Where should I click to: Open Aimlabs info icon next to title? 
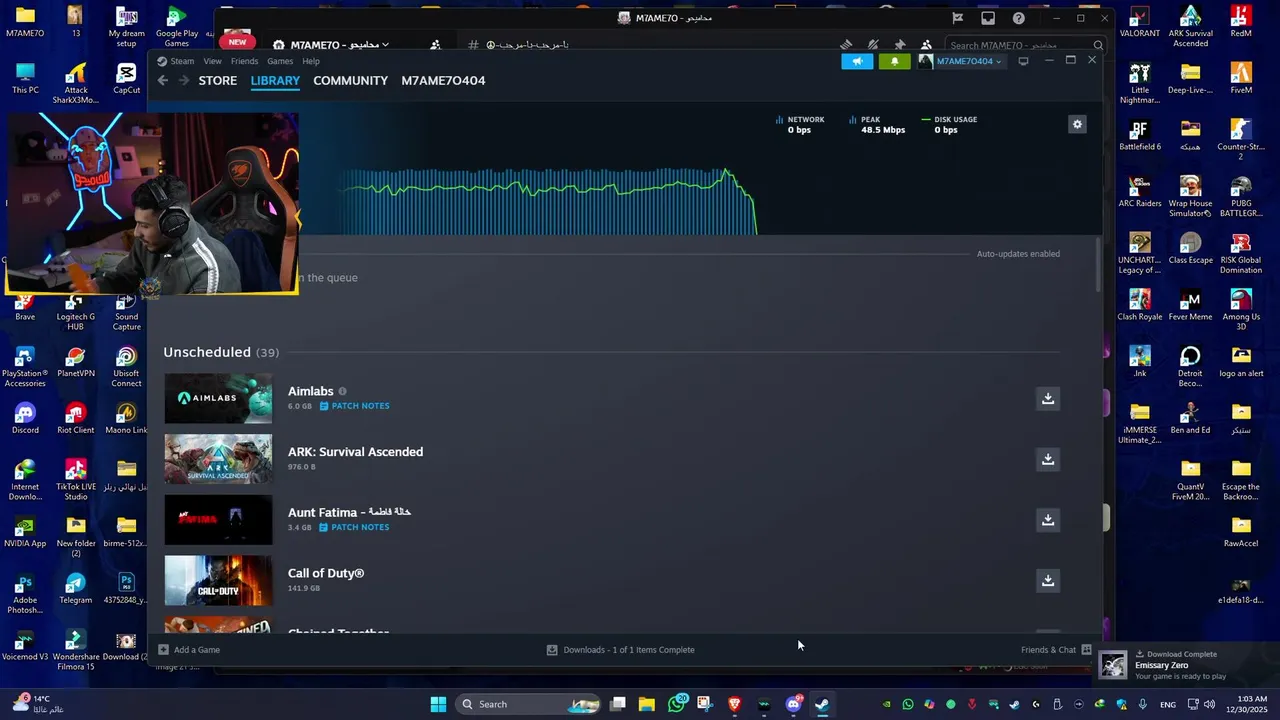342,391
